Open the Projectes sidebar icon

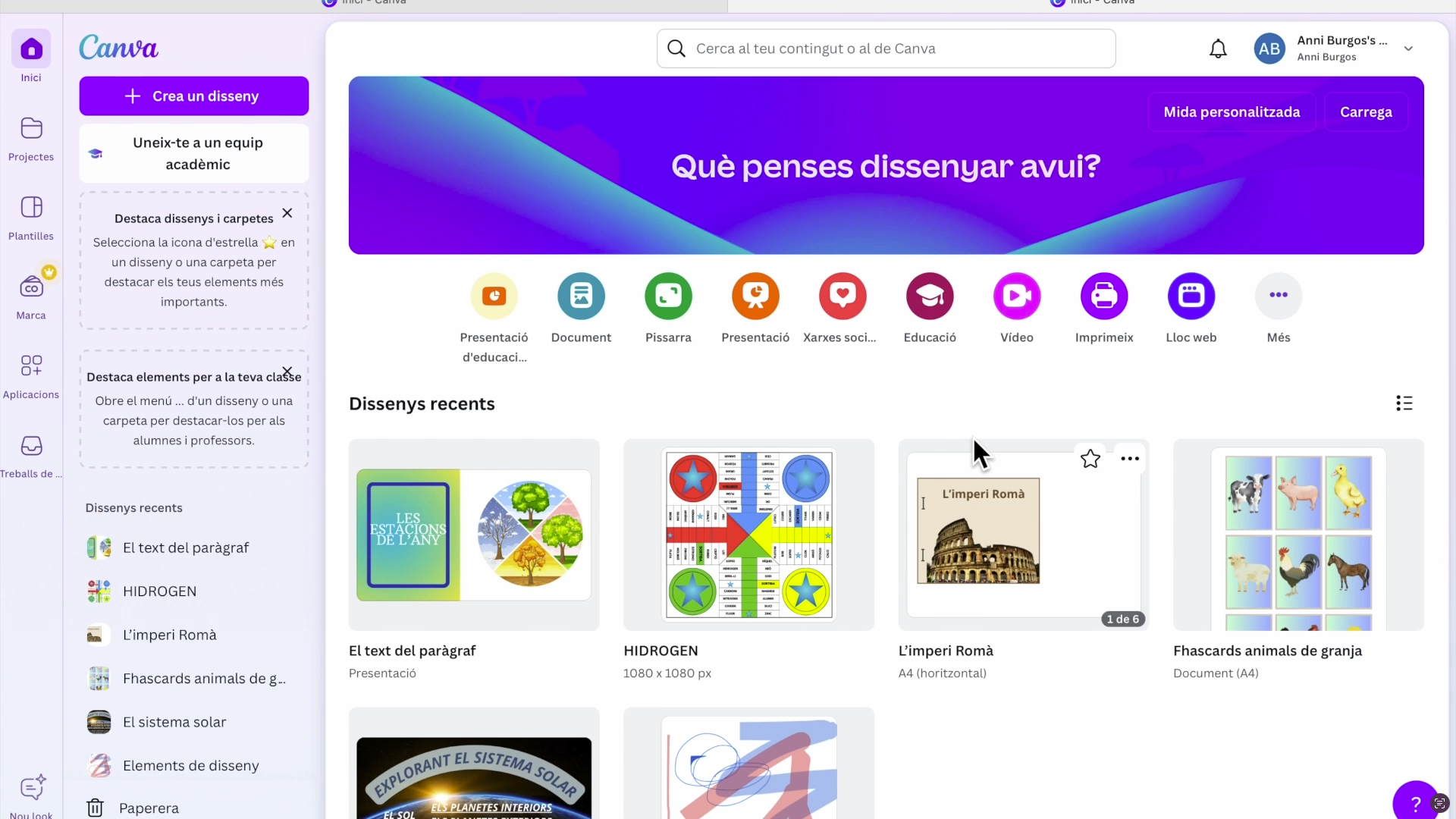pos(31,129)
